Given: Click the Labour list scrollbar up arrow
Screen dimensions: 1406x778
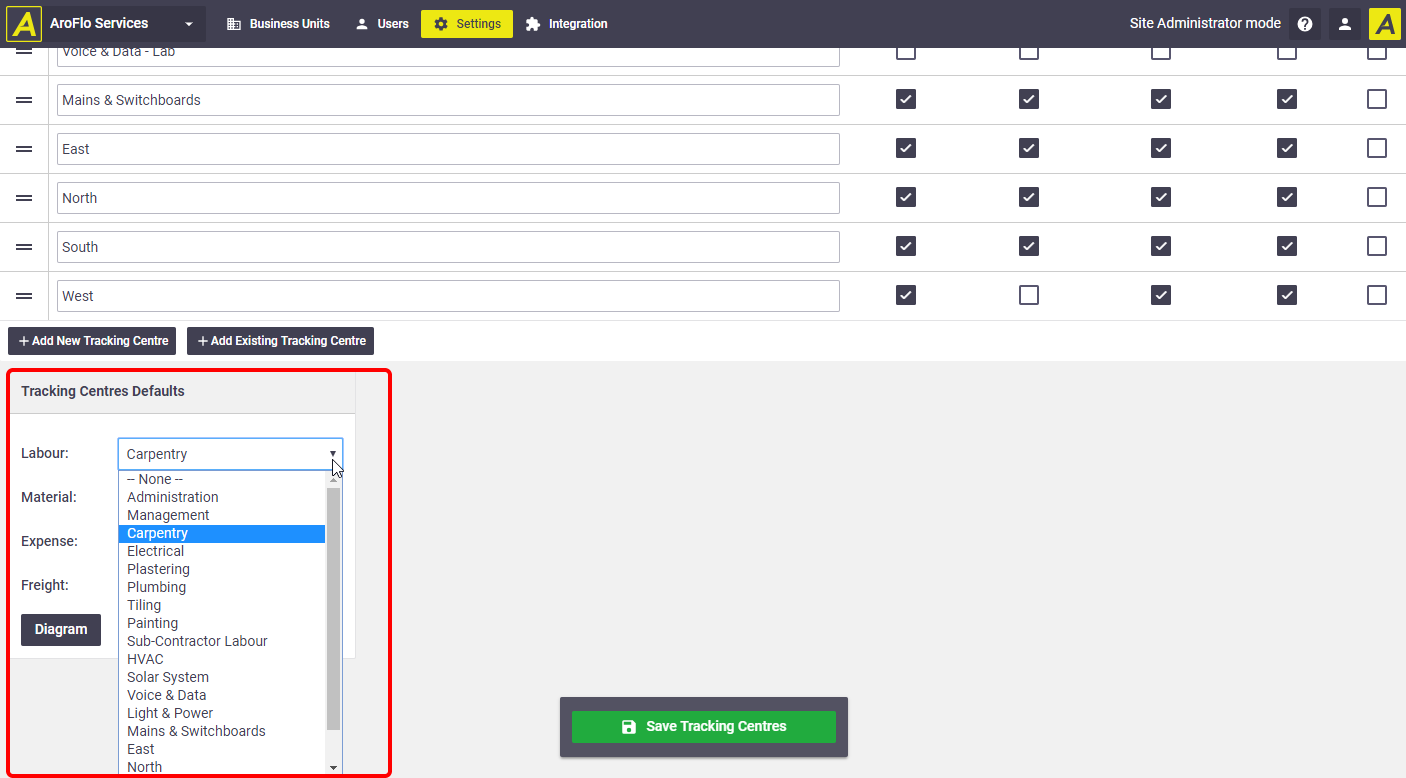Looking at the screenshot, I should click(x=334, y=479).
